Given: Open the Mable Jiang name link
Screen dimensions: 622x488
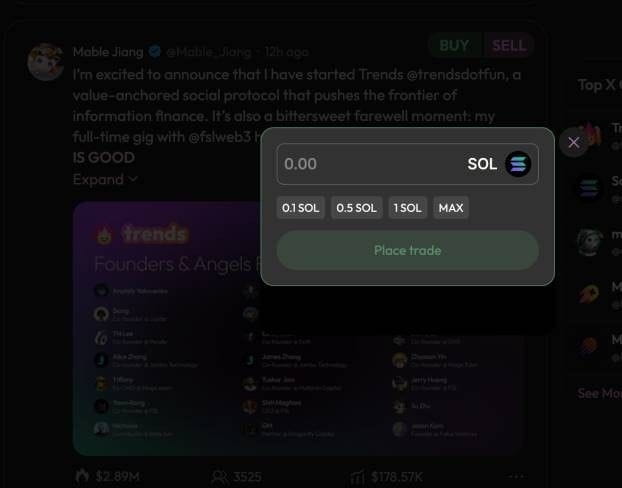Looking at the screenshot, I should [x=108, y=52].
